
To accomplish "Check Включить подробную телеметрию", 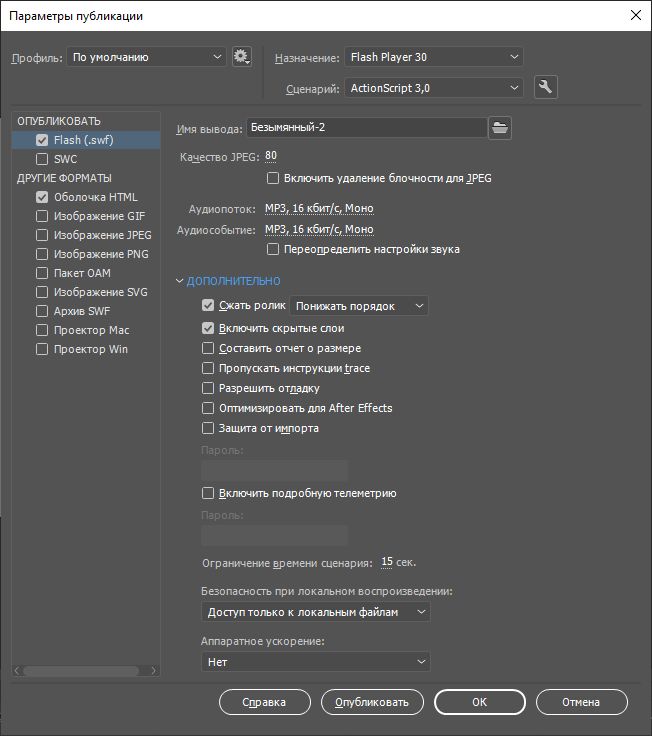I will (208, 493).
